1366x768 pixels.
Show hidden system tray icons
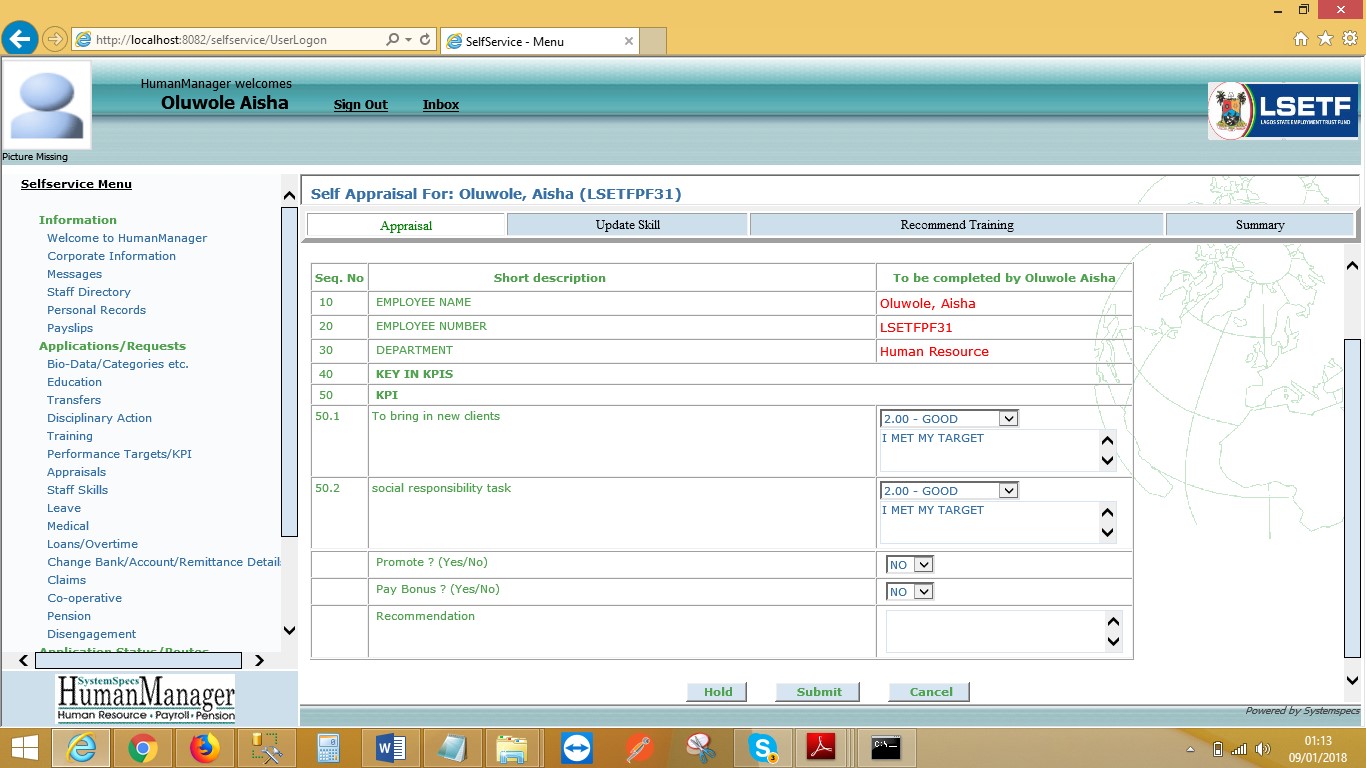pos(1190,749)
